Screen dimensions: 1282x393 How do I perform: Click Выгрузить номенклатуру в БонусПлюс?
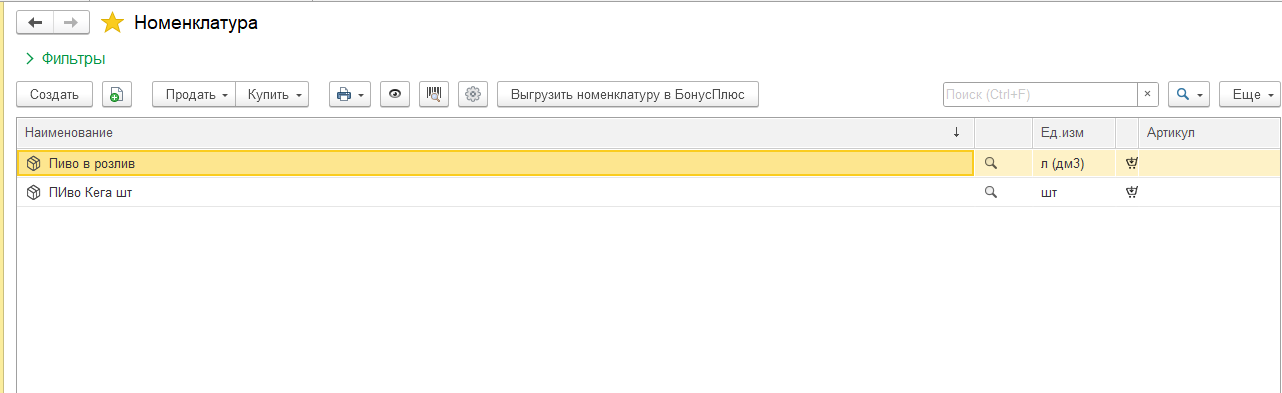[x=628, y=94]
